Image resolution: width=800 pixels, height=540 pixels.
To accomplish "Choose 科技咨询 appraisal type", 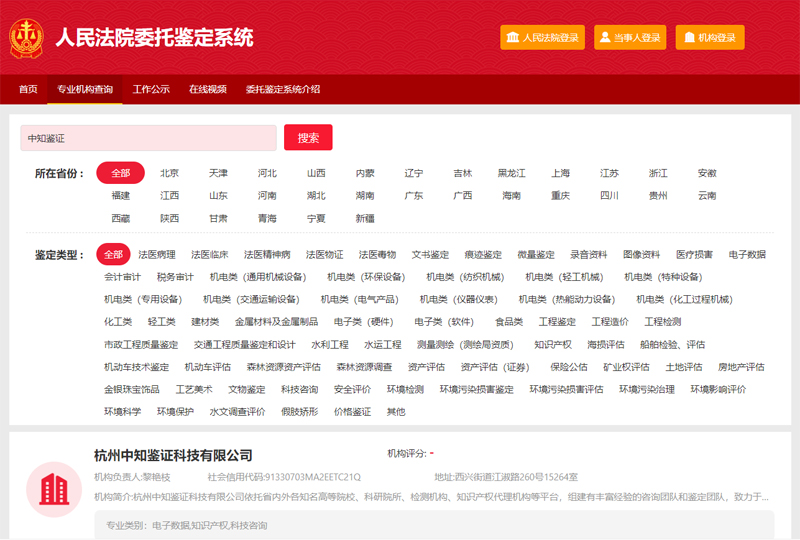I will click(x=299, y=389).
